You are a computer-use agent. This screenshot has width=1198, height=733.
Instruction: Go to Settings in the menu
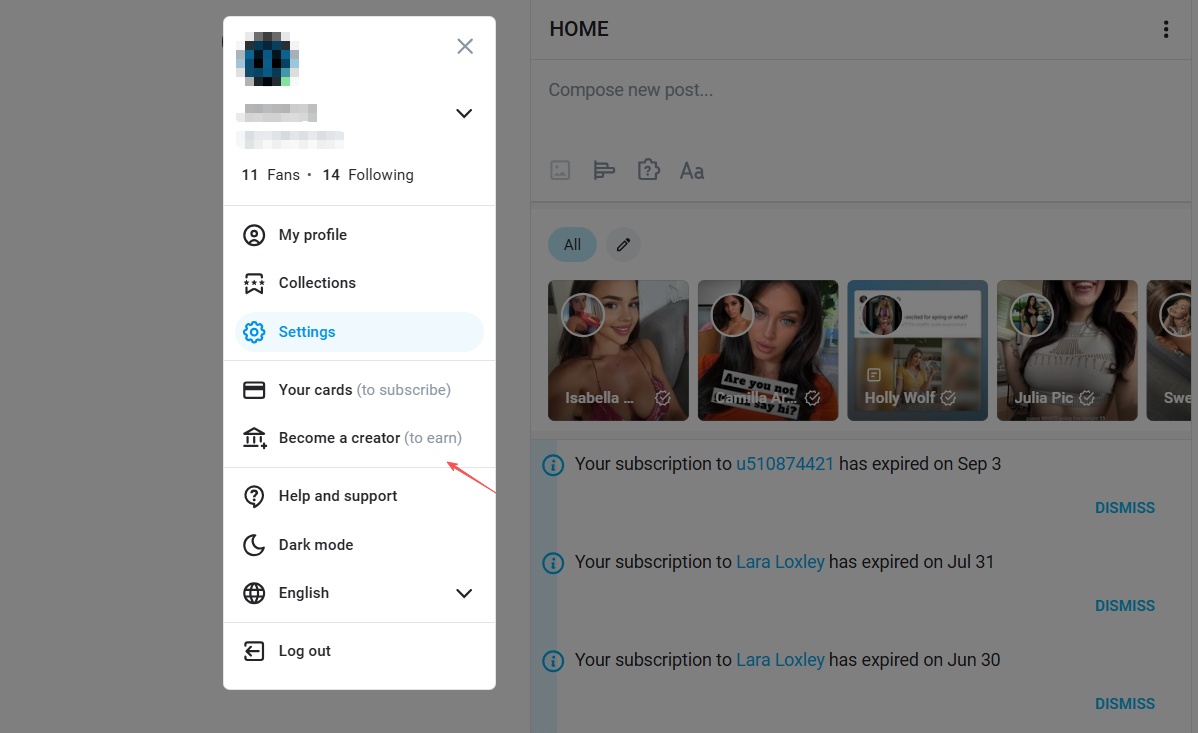coord(307,332)
